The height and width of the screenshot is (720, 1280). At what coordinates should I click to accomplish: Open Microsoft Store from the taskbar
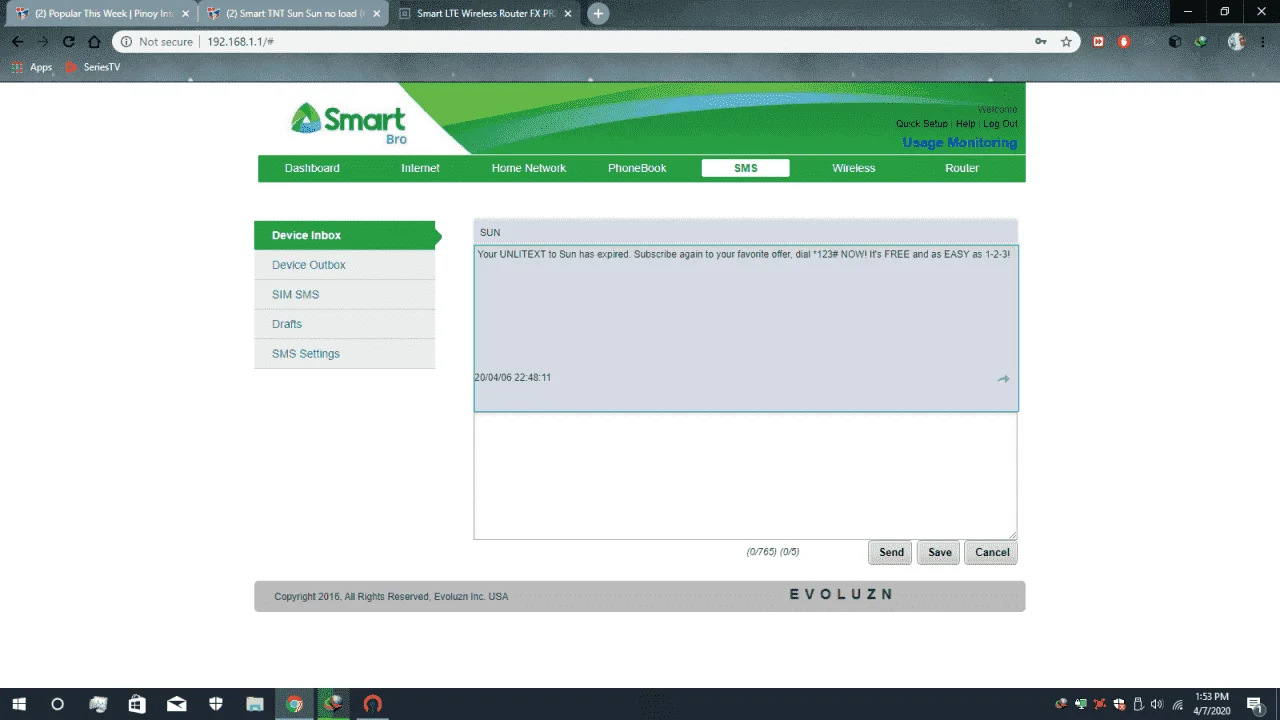pos(137,704)
